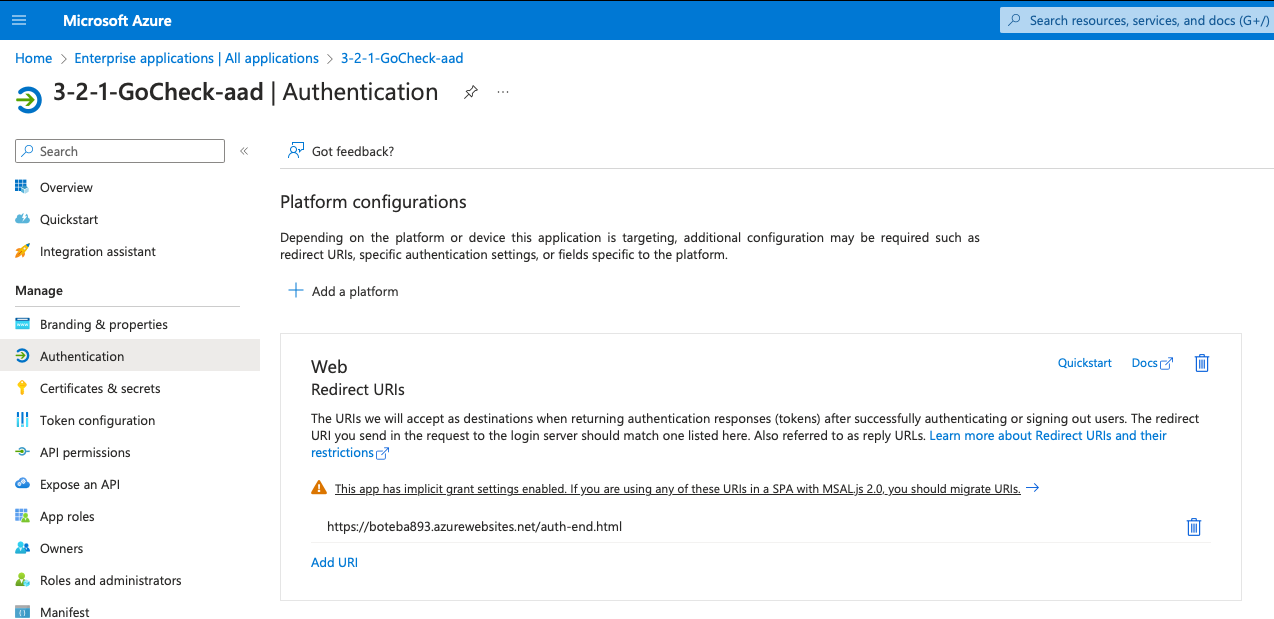Viewport: 1274px width, 619px height.
Task: Click the Overview grid icon
Action: pyautogui.click(x=22, y=187)
